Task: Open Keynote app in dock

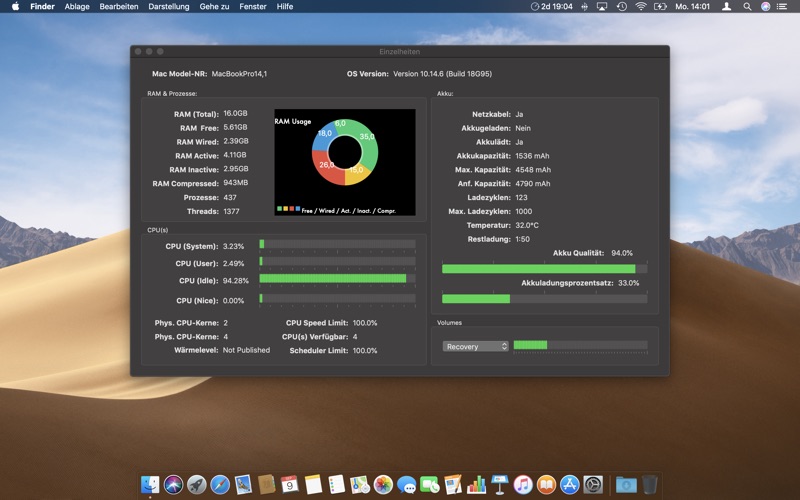Action: 499,485
